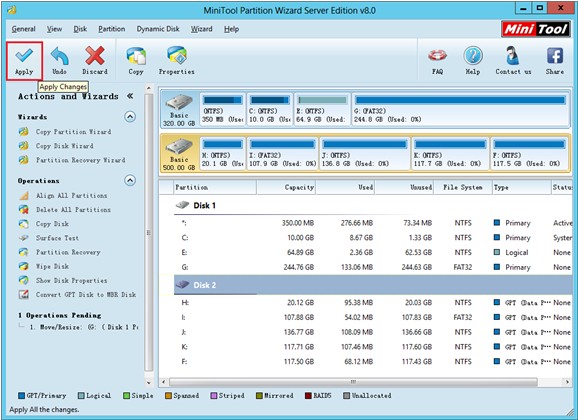Screen dimensions: 578x420
Task: Select the Basic 500.00 GB disk icon
Action: click(x=180, y=154)
